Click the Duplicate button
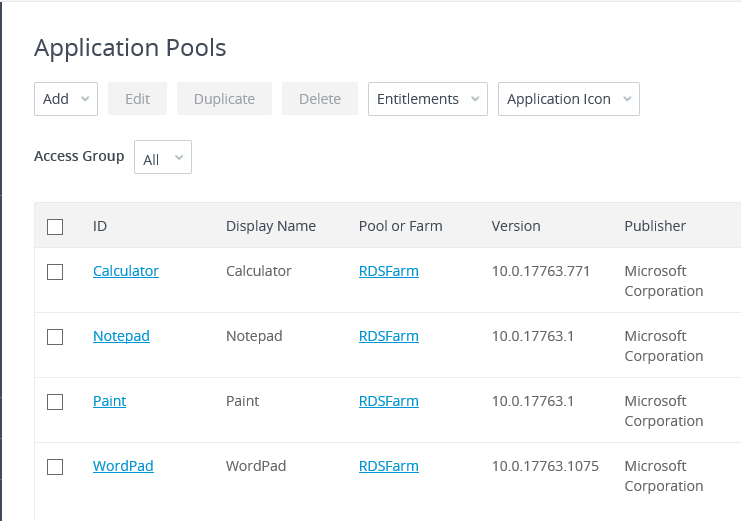Image resolution: width=741 pixels, height=521 pixels. coord(224,99)
